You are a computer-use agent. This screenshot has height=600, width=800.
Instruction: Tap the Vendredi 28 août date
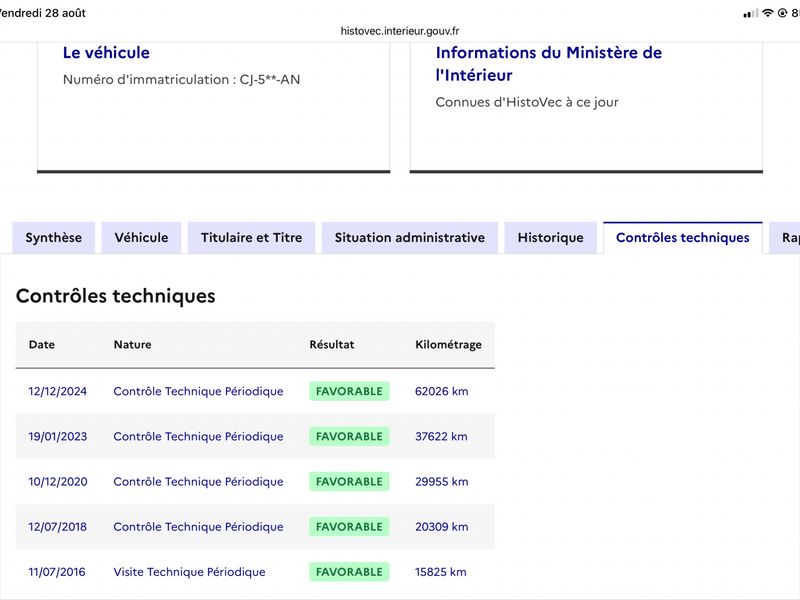click(42, 13)
